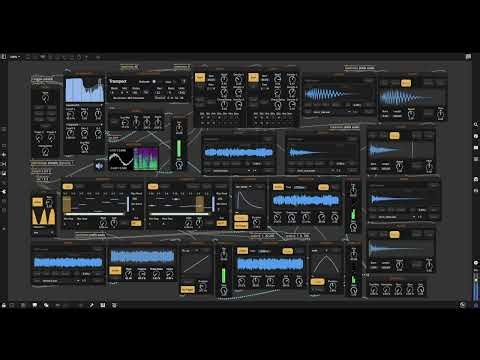The image size is (480, 360).
Task: Click the yellow triangle waveform display
Action: pyautogui.click(x=44, y=217)
